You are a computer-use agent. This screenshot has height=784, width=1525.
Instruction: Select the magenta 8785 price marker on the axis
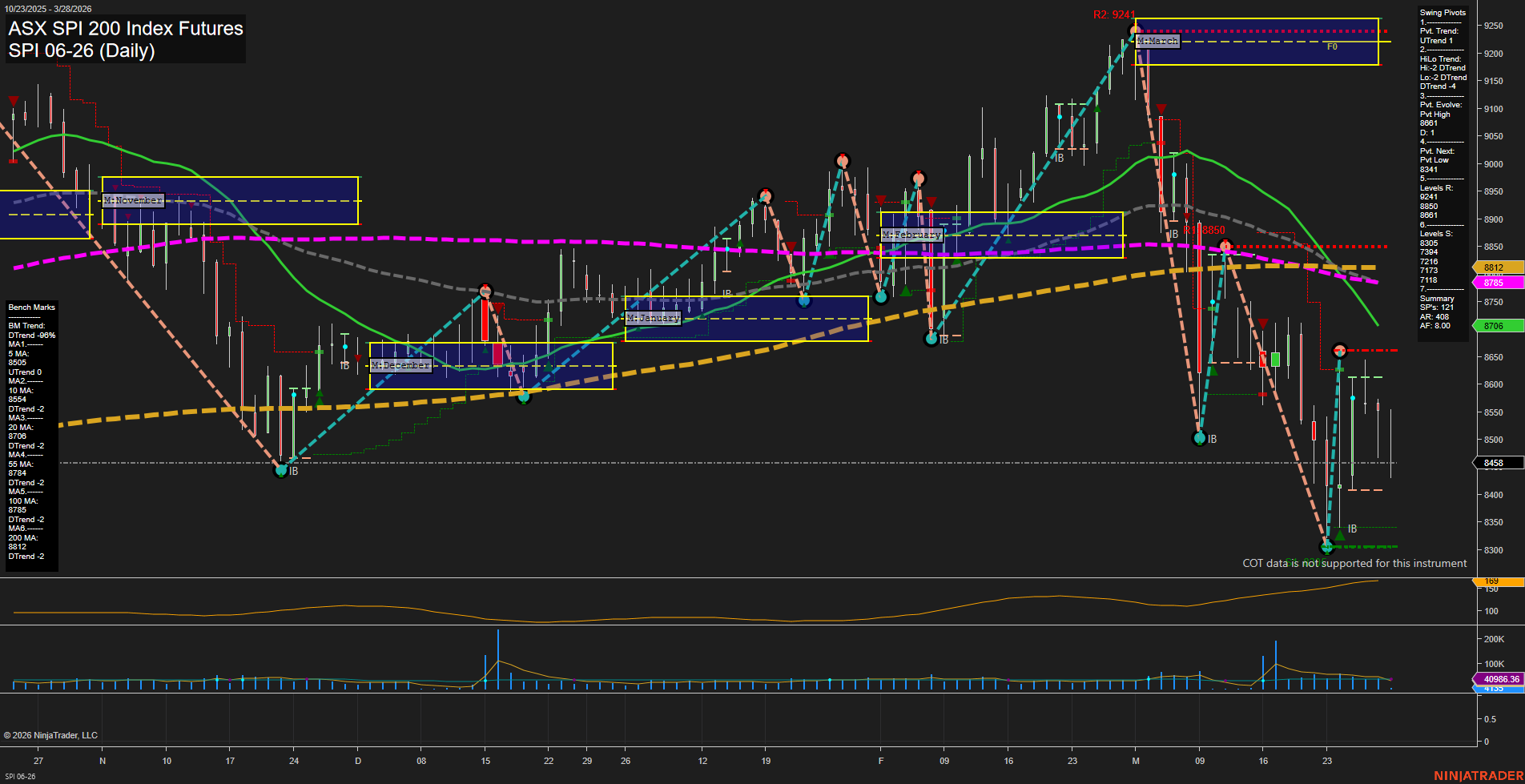[1496, 283]
